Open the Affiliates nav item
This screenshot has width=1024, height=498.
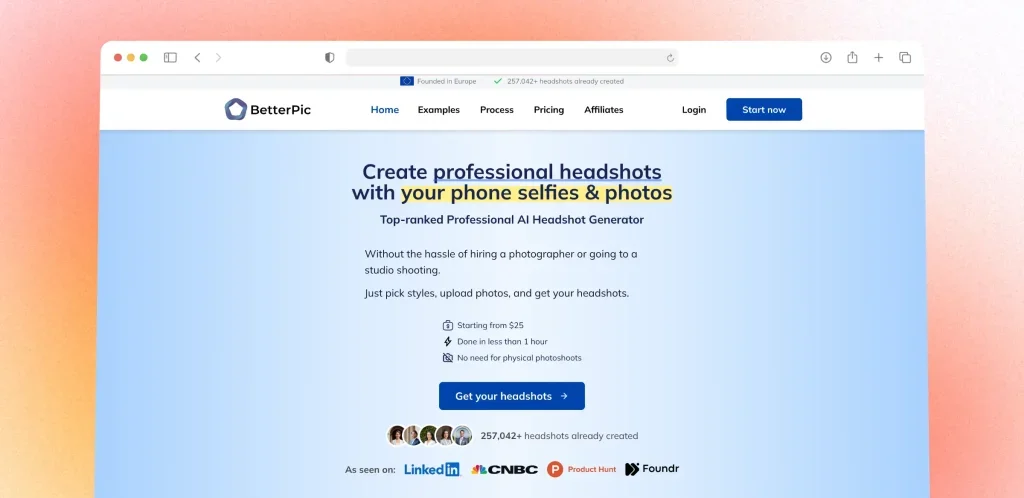pos(603,110)
